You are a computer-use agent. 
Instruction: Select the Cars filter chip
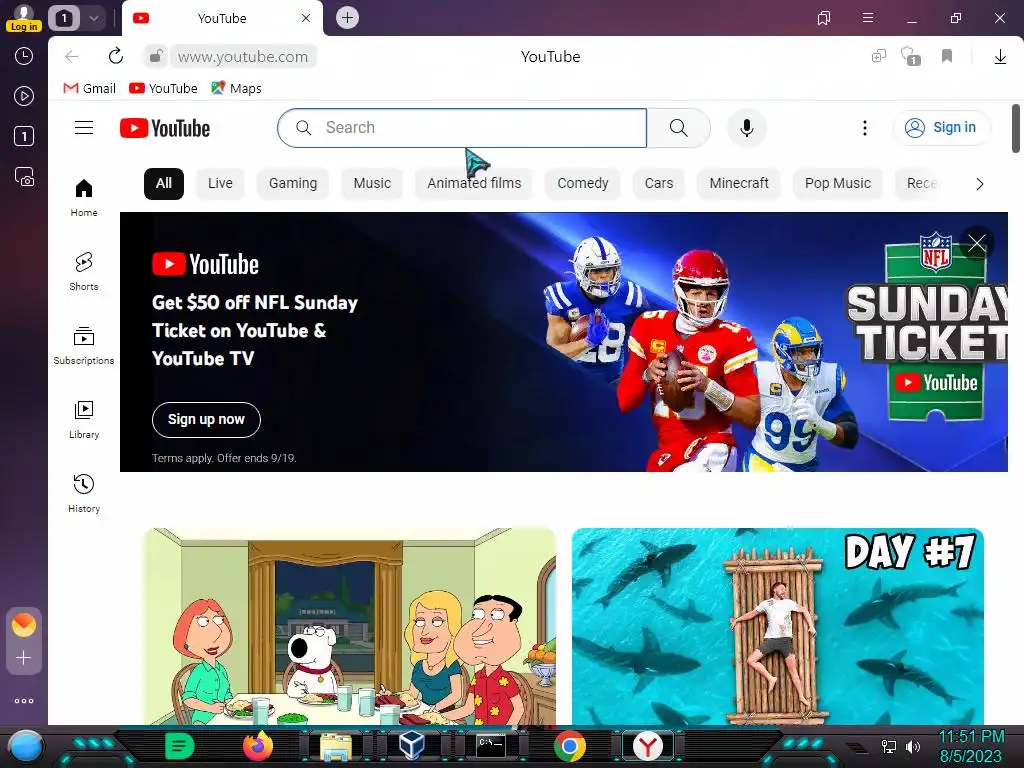tap(659, 184)
